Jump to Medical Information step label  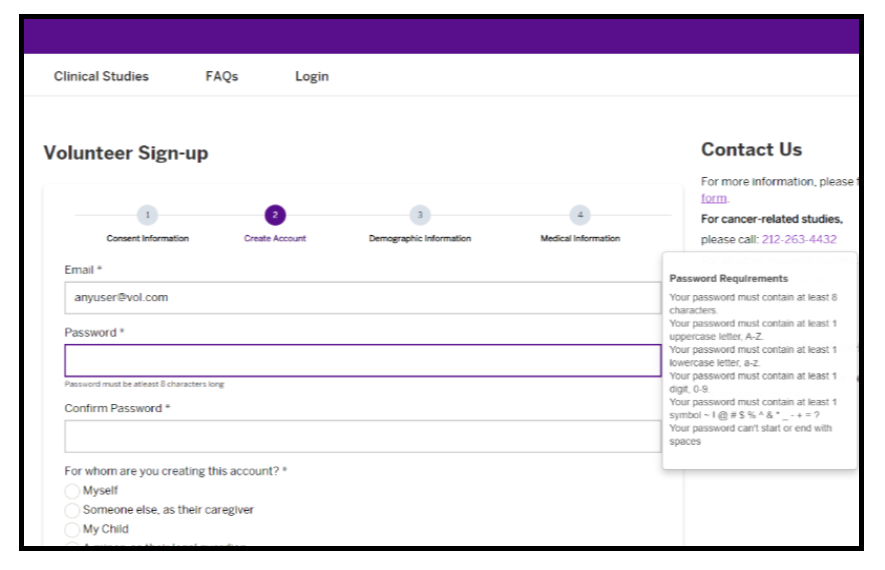pyautogui.click(x=580, y=239)
